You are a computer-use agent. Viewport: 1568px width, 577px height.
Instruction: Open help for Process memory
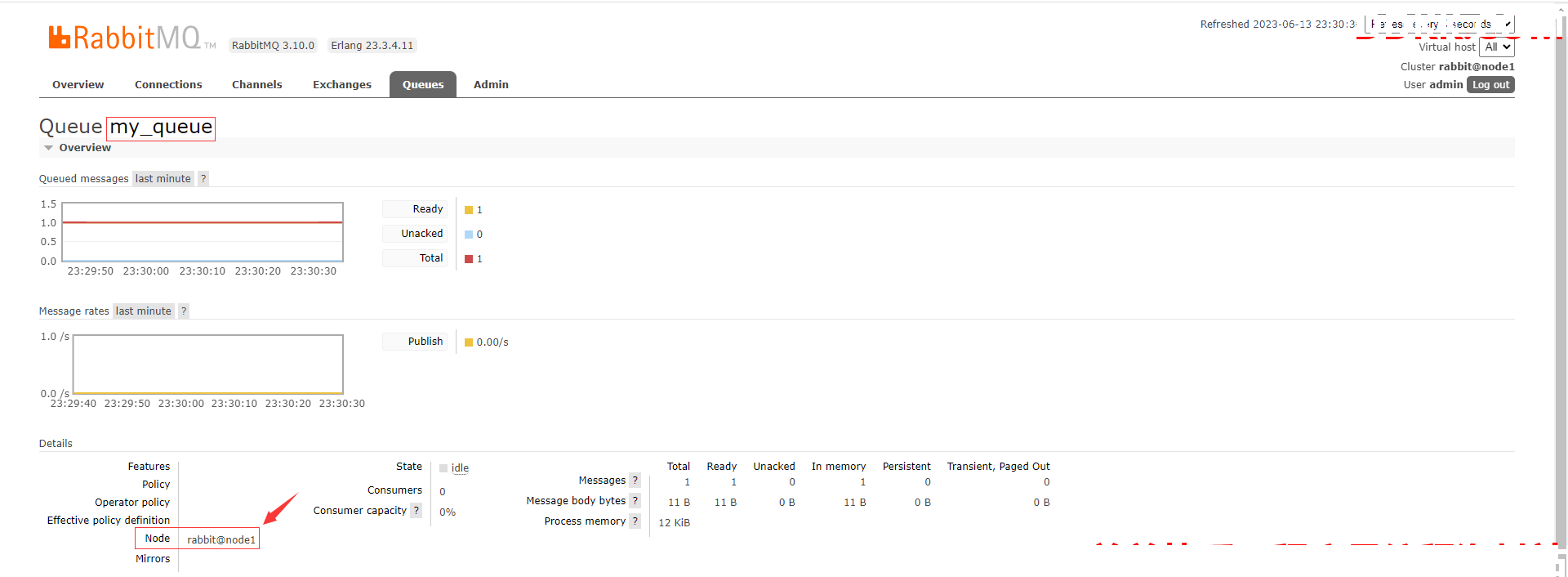[x=635, y=521]
